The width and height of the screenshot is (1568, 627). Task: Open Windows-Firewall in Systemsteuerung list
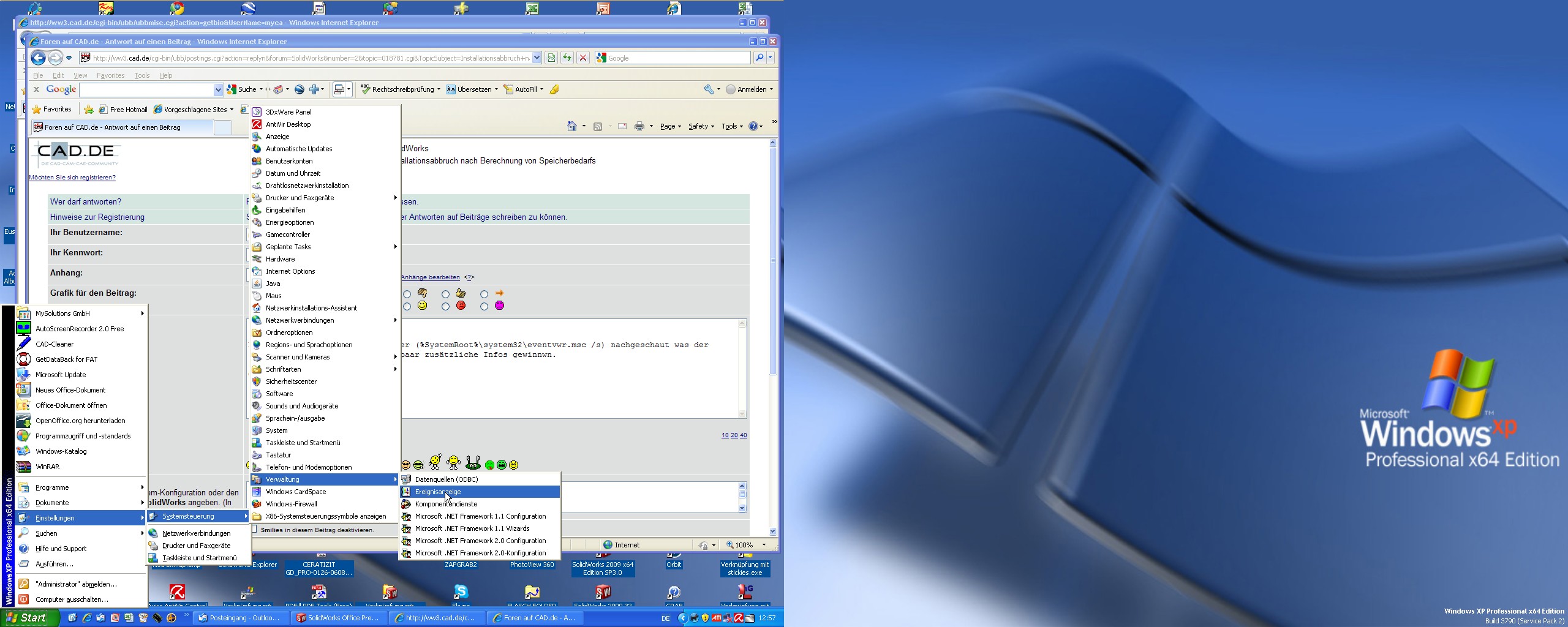(x=325, y=504)
